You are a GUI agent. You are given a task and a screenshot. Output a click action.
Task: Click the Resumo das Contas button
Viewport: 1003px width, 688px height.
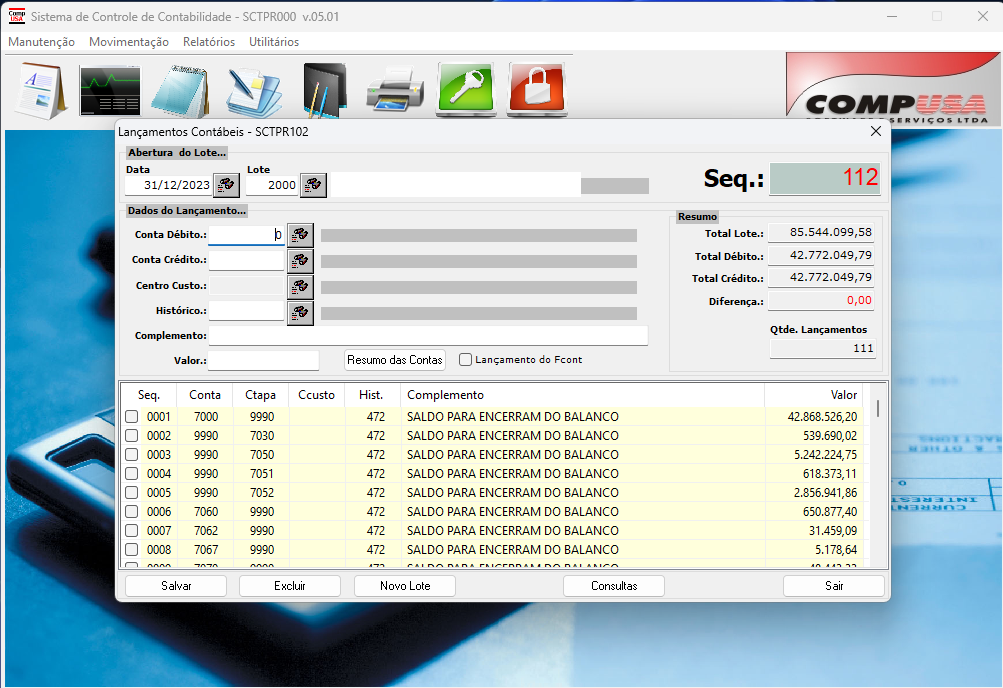[x=395, y=360]
